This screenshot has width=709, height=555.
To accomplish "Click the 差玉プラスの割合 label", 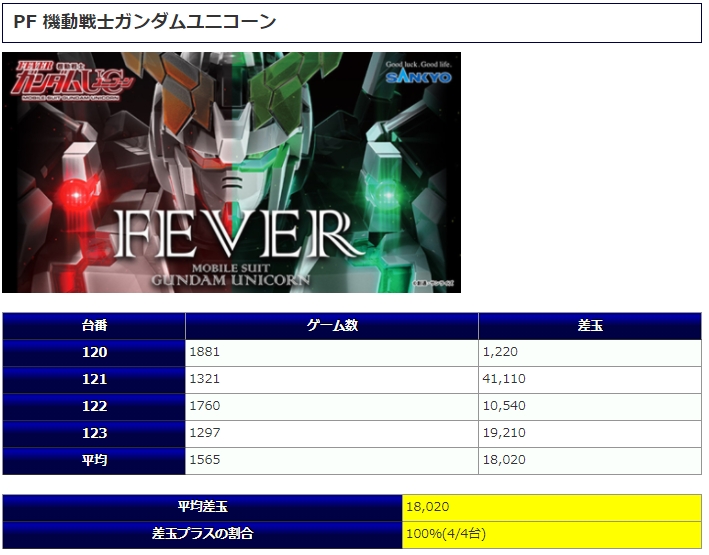I will pyautogui.click(x=202, y=535).
